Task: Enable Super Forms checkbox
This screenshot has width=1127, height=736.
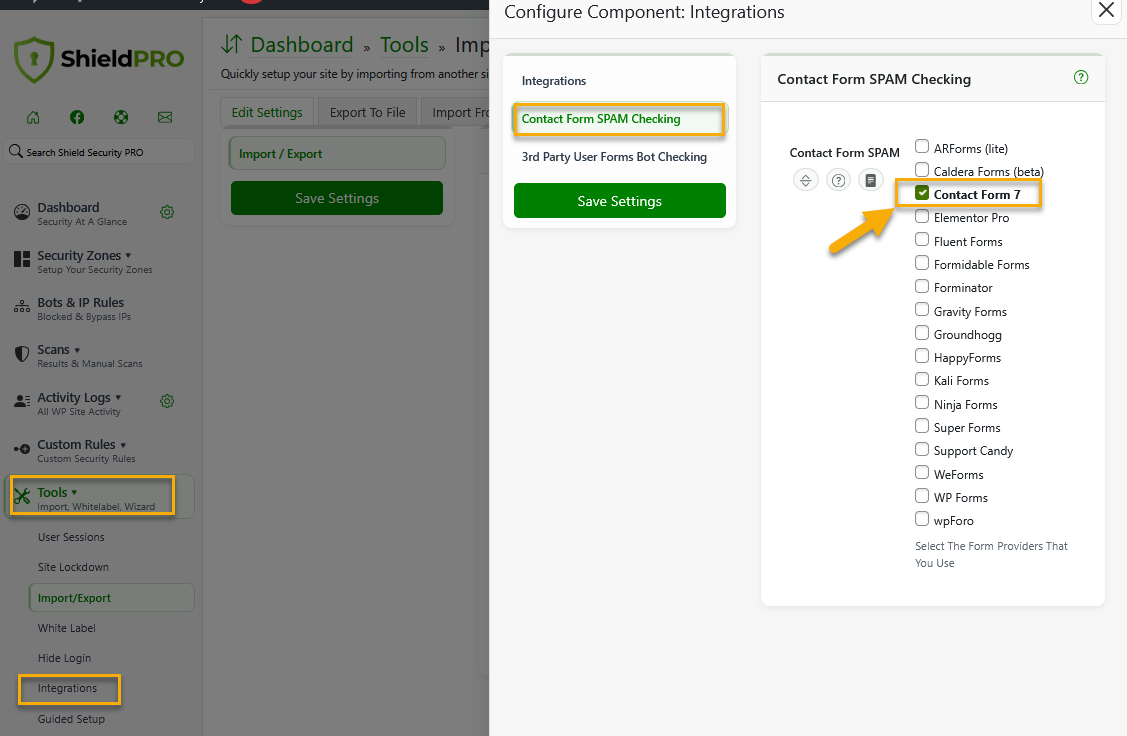Action: (921, 426)
